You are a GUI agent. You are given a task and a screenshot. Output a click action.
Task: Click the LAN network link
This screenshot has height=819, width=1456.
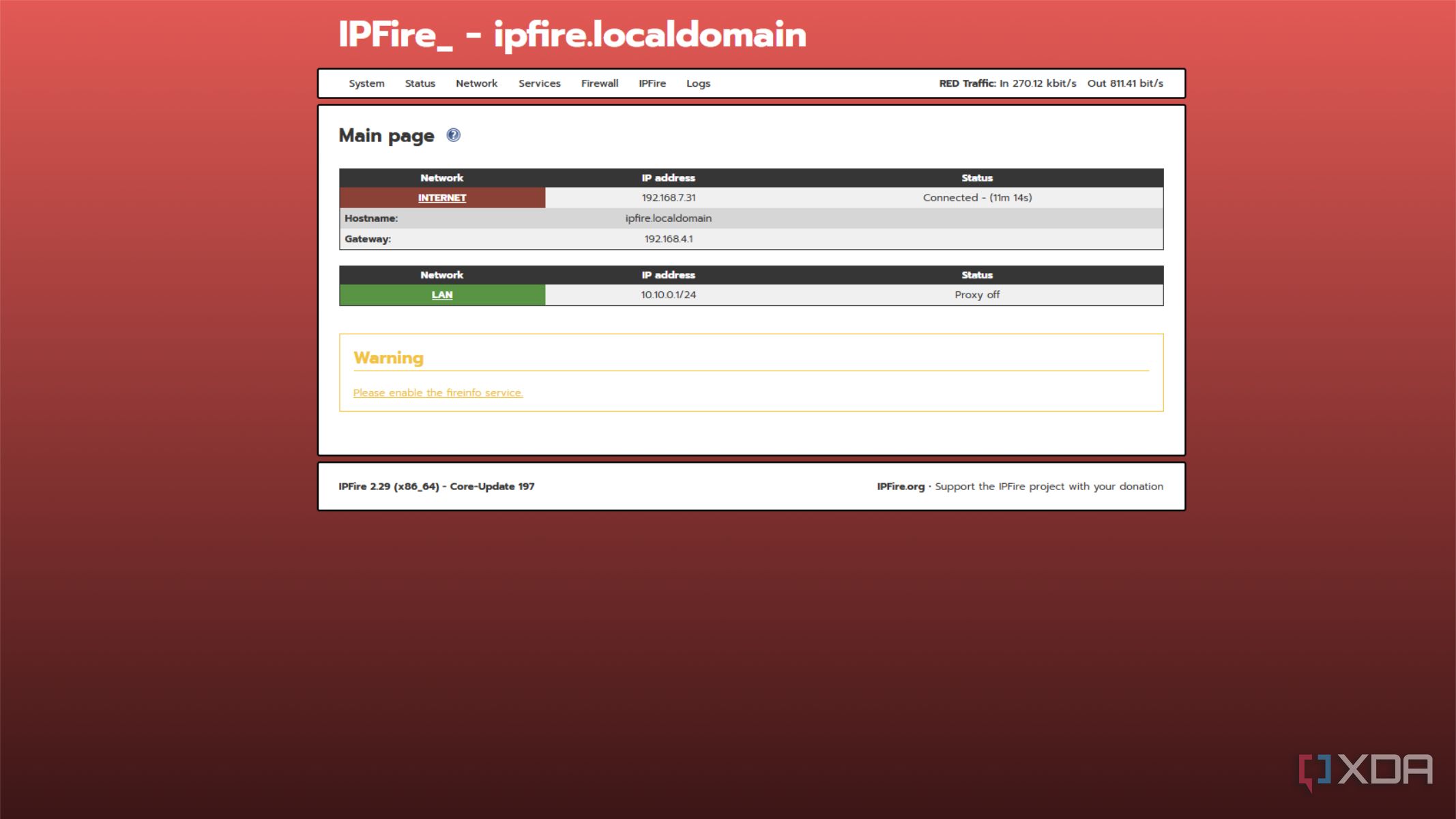tap(441, 295)
